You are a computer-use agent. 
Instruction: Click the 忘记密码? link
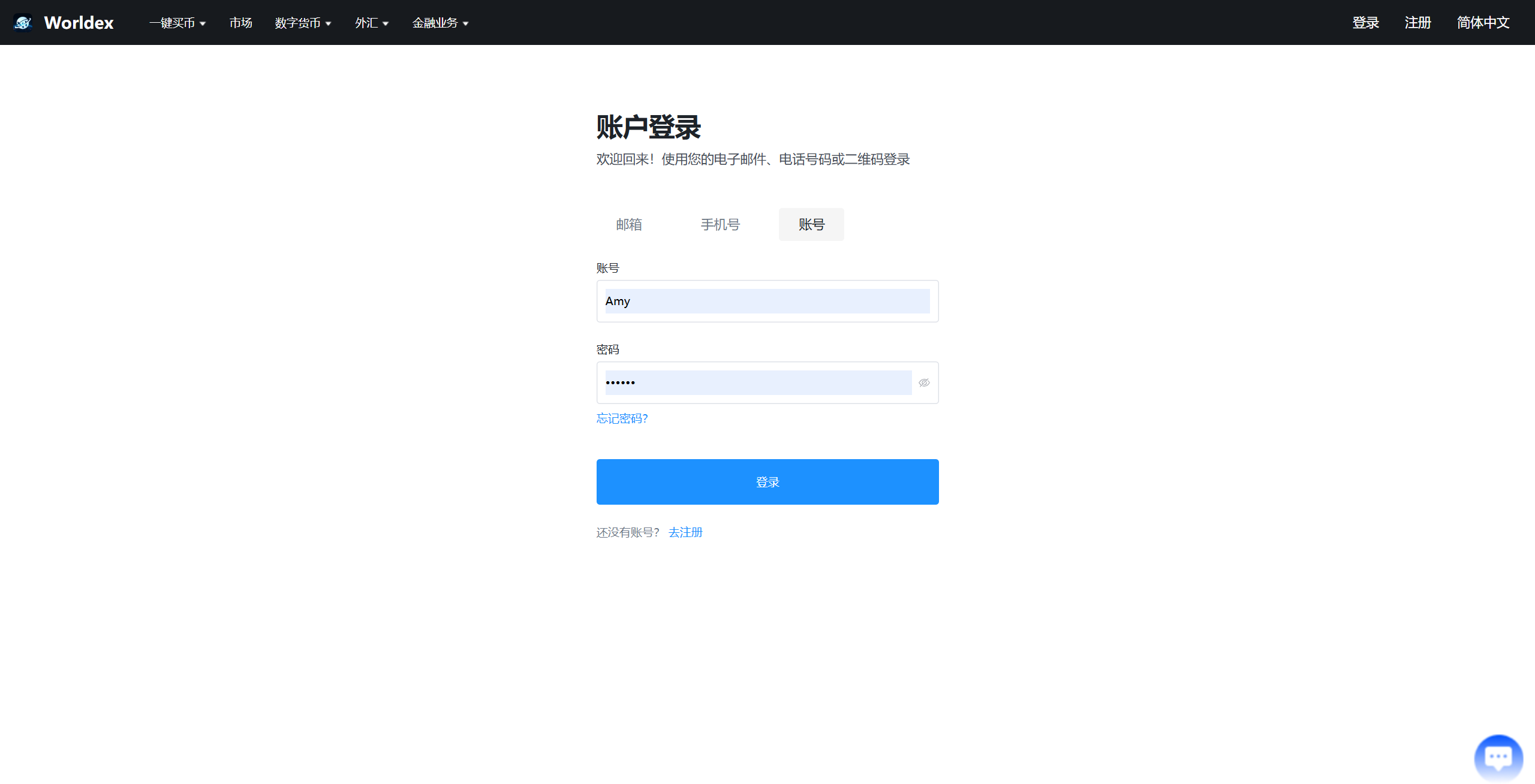[x=622, y=418]
